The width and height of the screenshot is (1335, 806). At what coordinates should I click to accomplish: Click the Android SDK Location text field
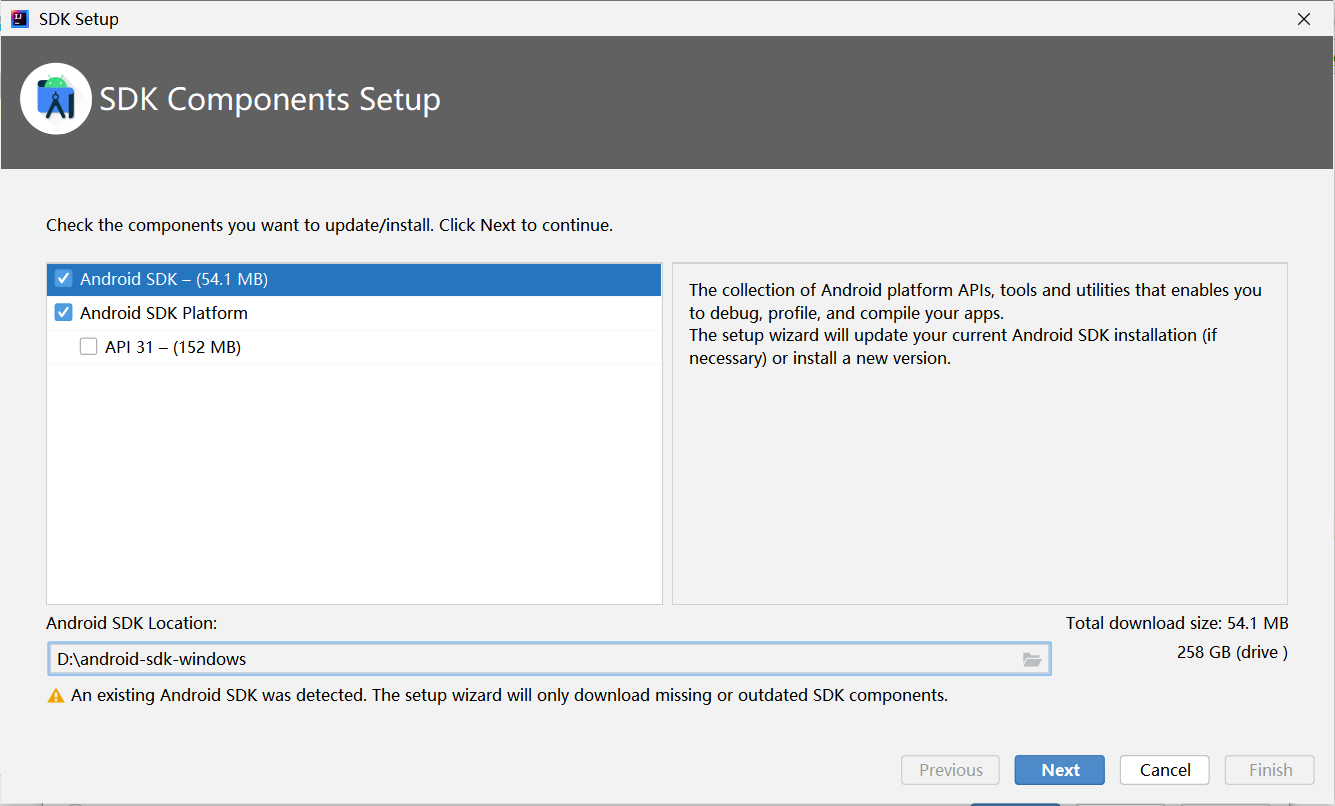pos(549,659)
